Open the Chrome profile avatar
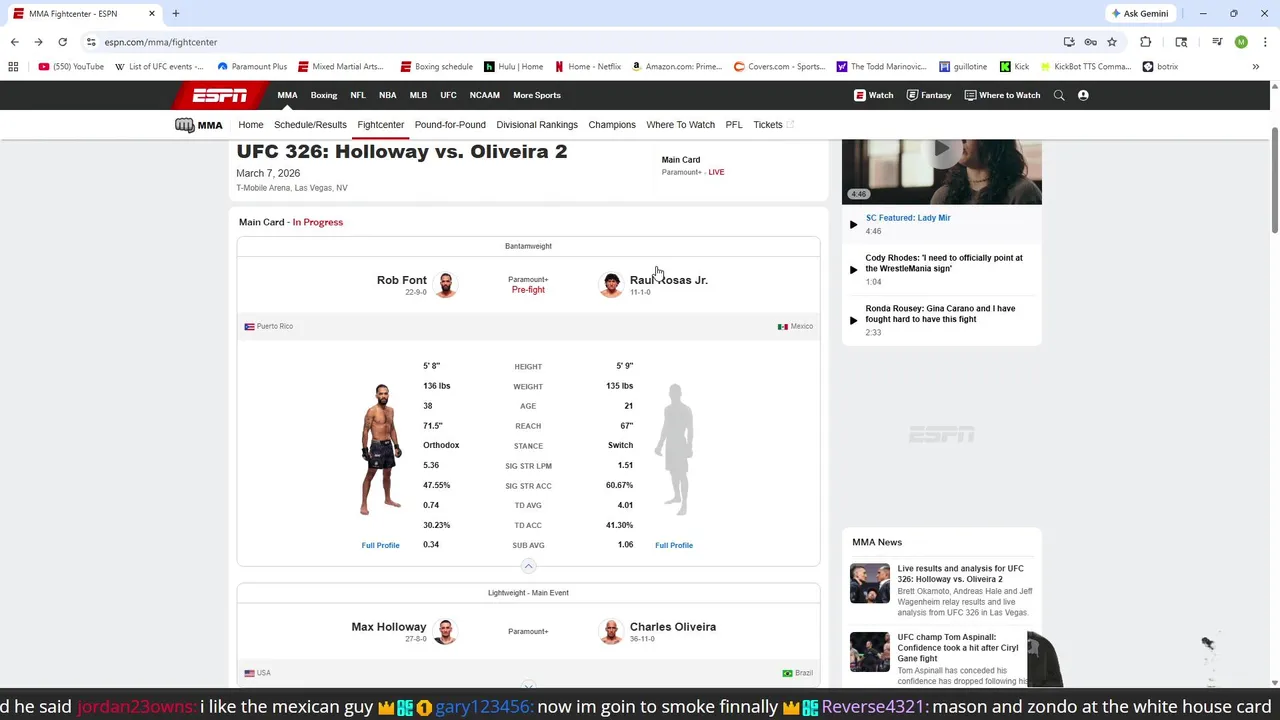This screenshot has width=1280, height=720. [x=1241, y=42]
